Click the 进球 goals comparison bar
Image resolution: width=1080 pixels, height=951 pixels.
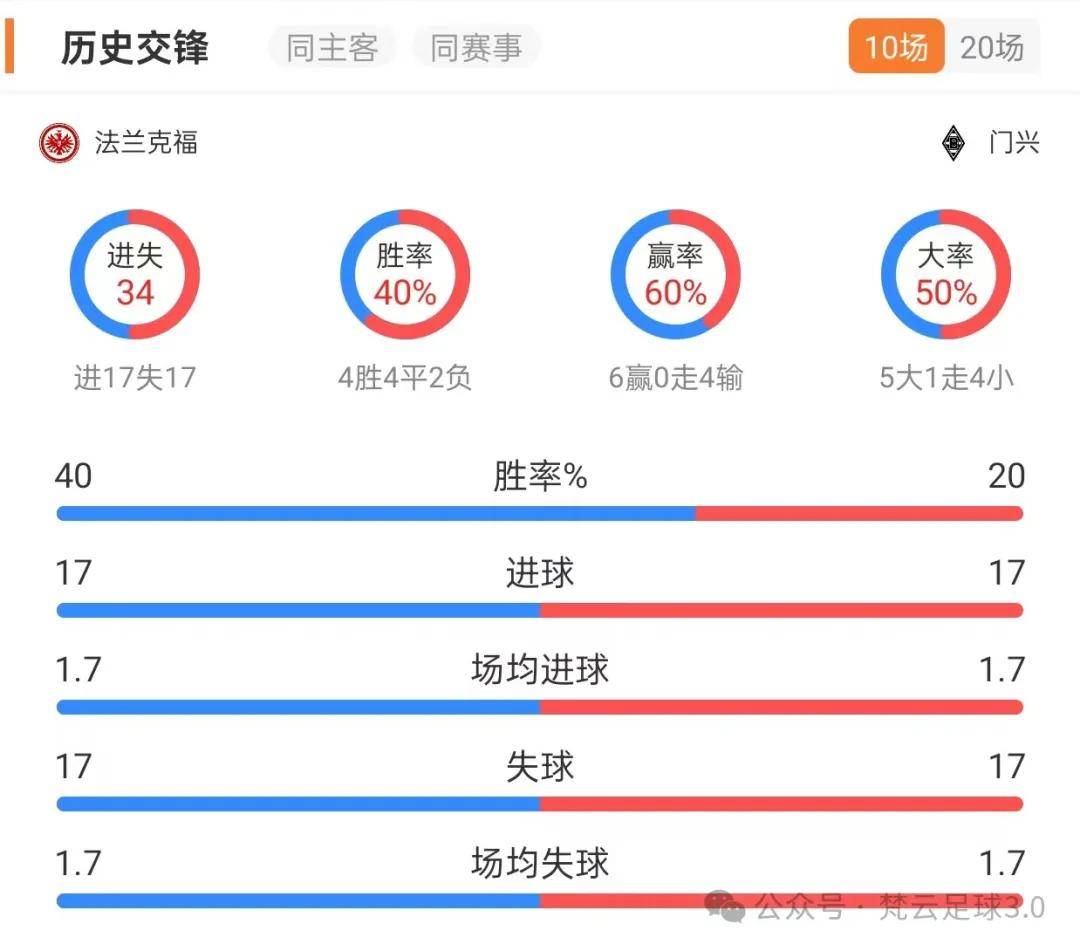click(540, 609)
